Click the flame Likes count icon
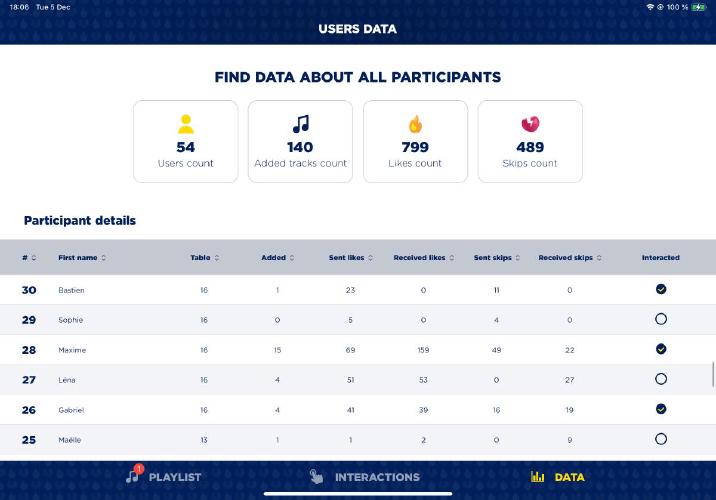 coord(415,124)
